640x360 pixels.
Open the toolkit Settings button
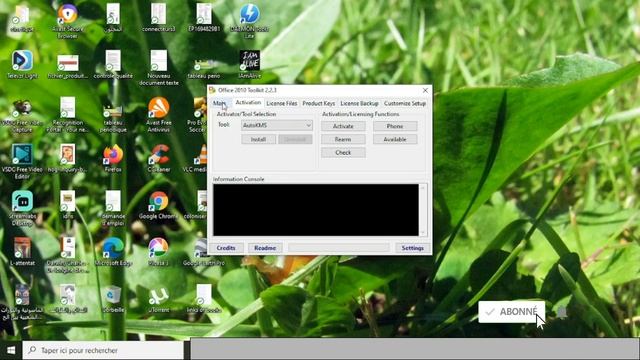tap(412, 248)
